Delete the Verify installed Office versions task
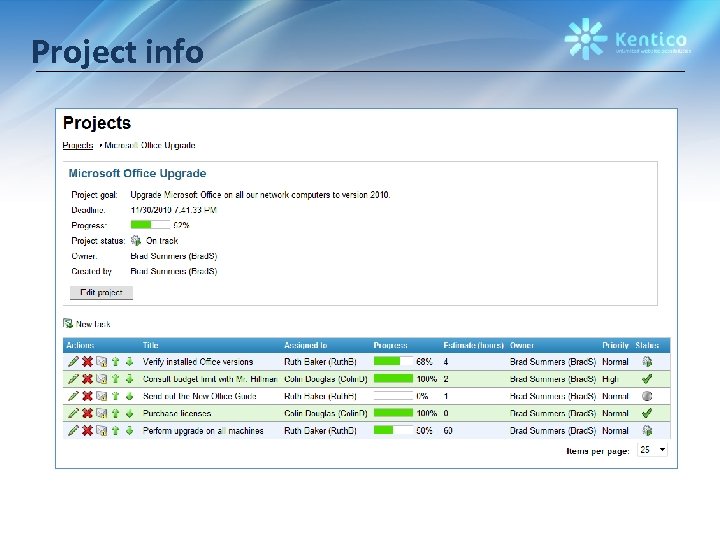This screenshot has height=540, width=720. (87, 362)
